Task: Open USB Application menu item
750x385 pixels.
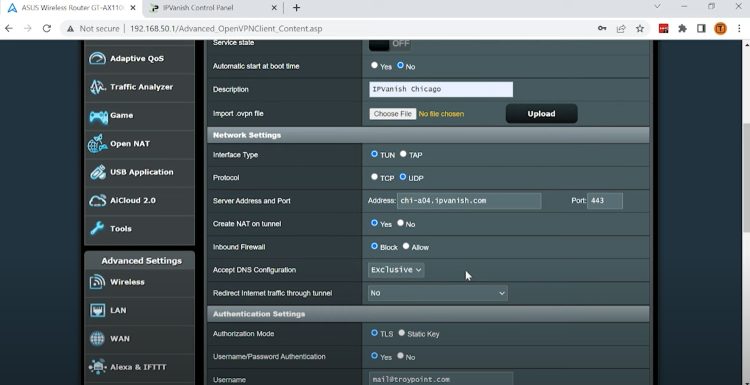Action: pyautogui.click(x=139, y=172)
